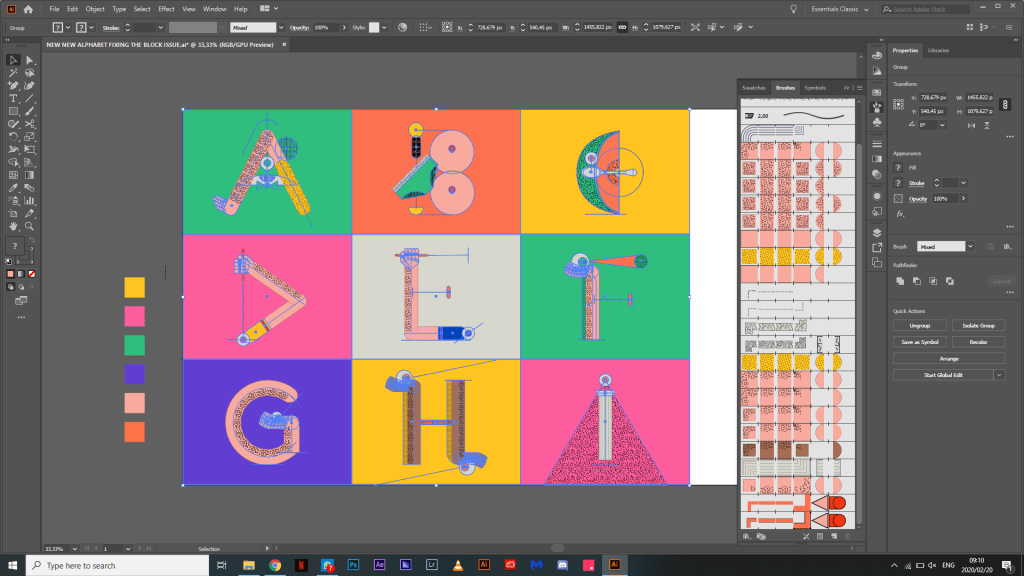The width and height of the screenshot is (1024, 576).
Task: Select the Rectangle tool
Action: [13, 111]
